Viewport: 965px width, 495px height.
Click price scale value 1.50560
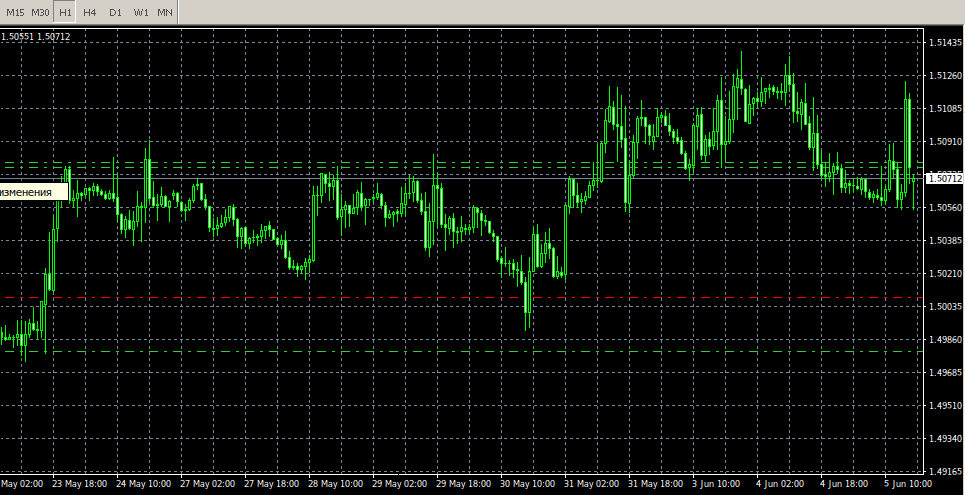tap(945, 207)
